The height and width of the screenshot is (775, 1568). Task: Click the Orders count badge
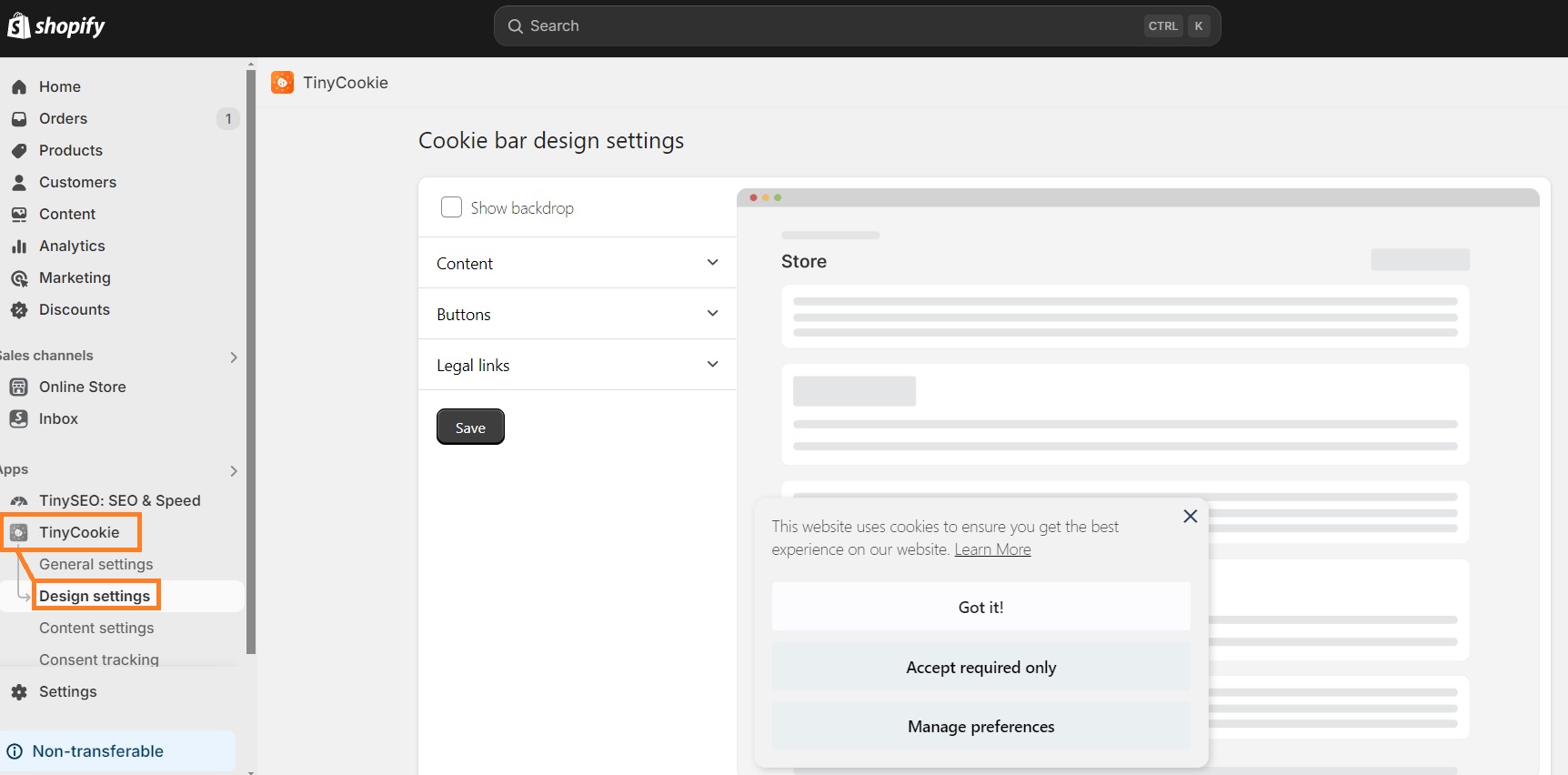(228, 119)
